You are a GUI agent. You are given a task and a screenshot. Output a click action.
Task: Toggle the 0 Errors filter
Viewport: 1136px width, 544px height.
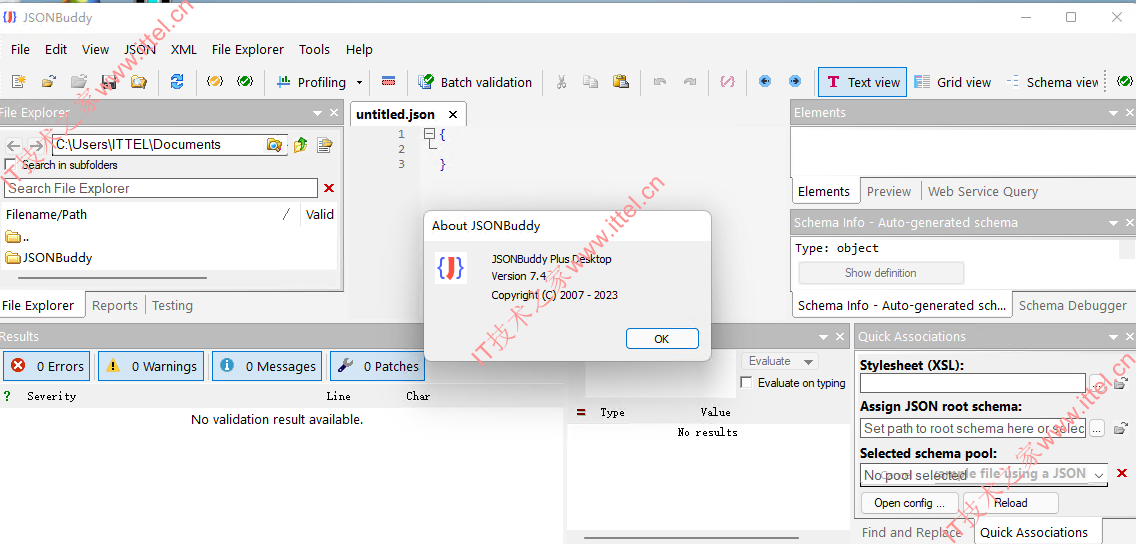[x=47, y=367]
